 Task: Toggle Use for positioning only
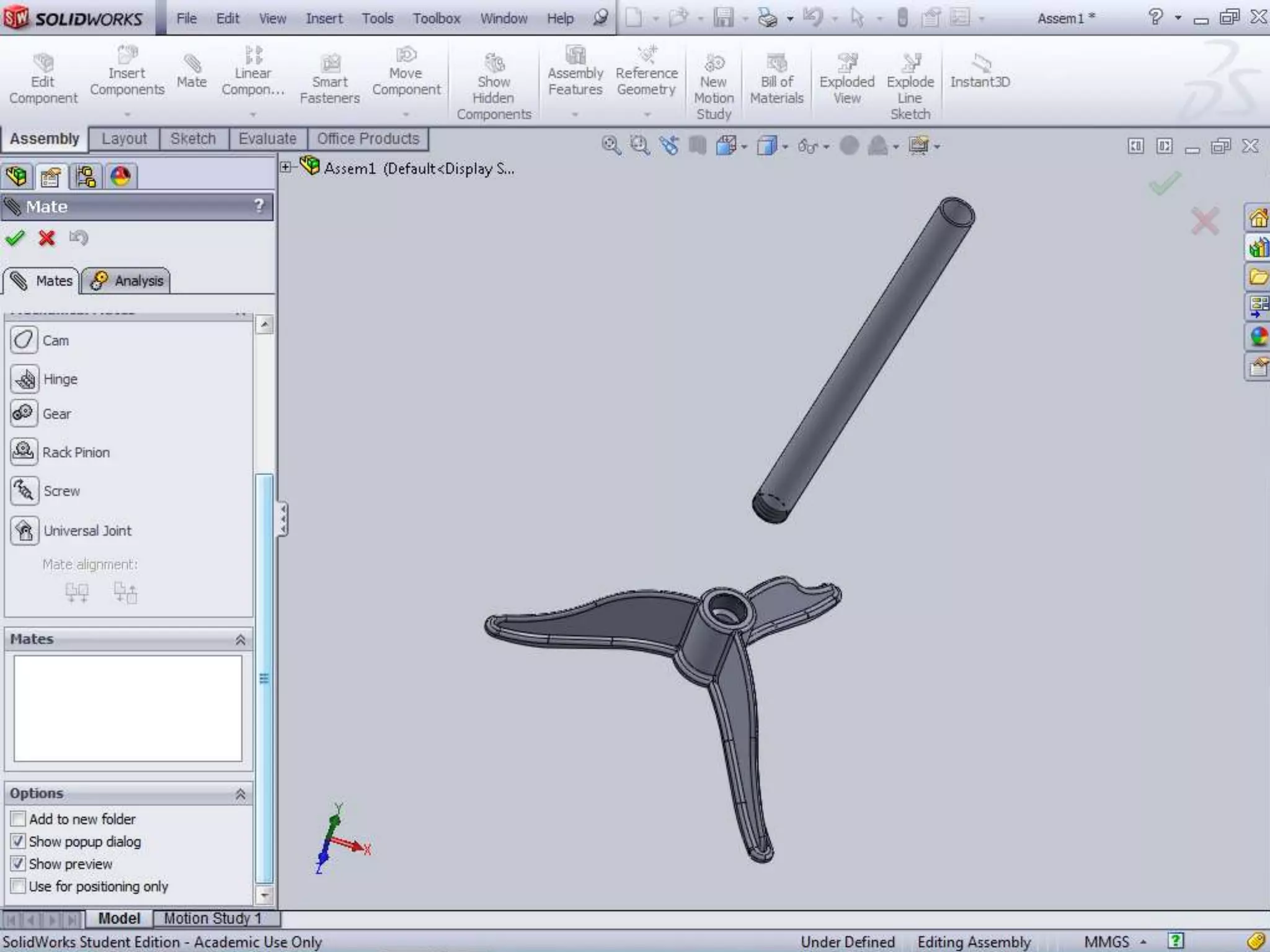[18, 886]
